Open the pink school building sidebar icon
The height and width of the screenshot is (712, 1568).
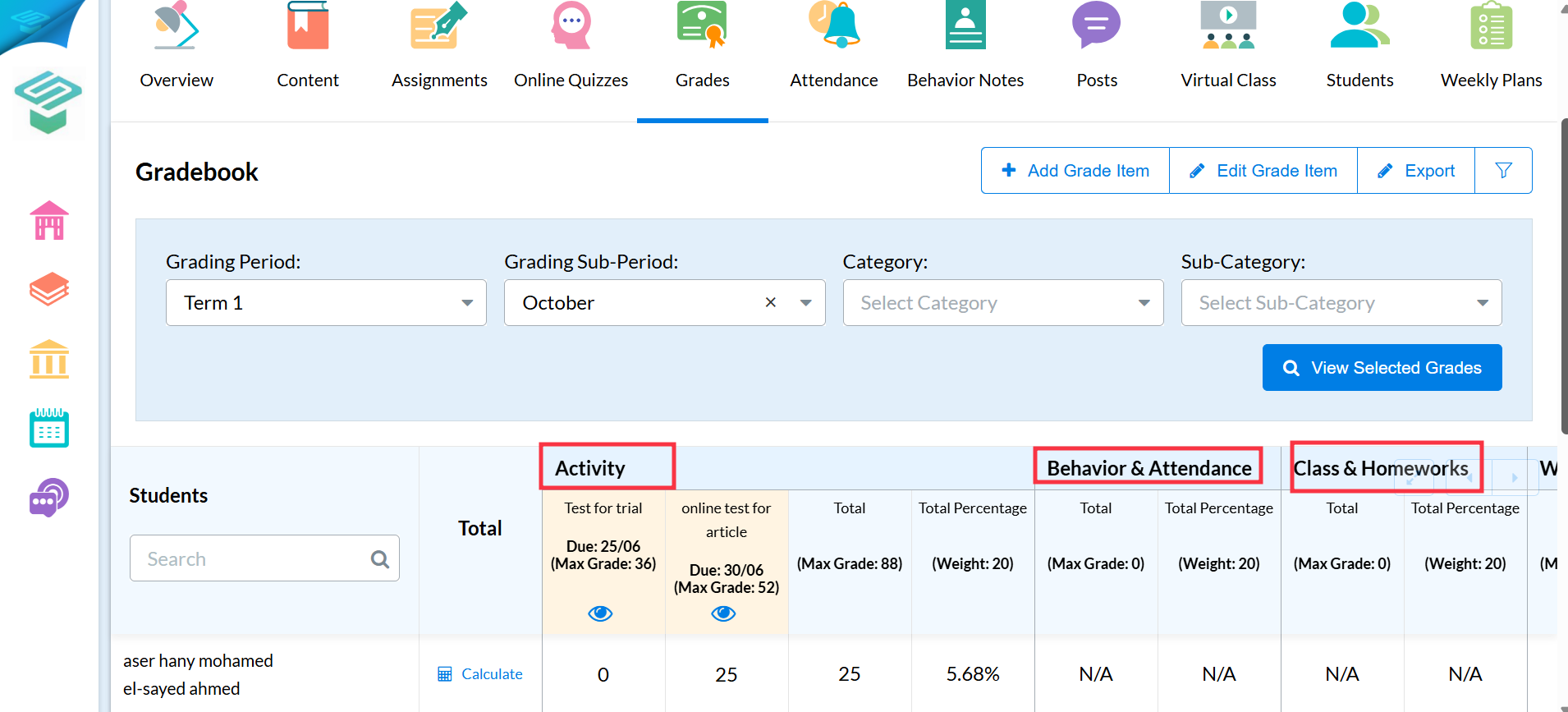[x=49, y=220]
